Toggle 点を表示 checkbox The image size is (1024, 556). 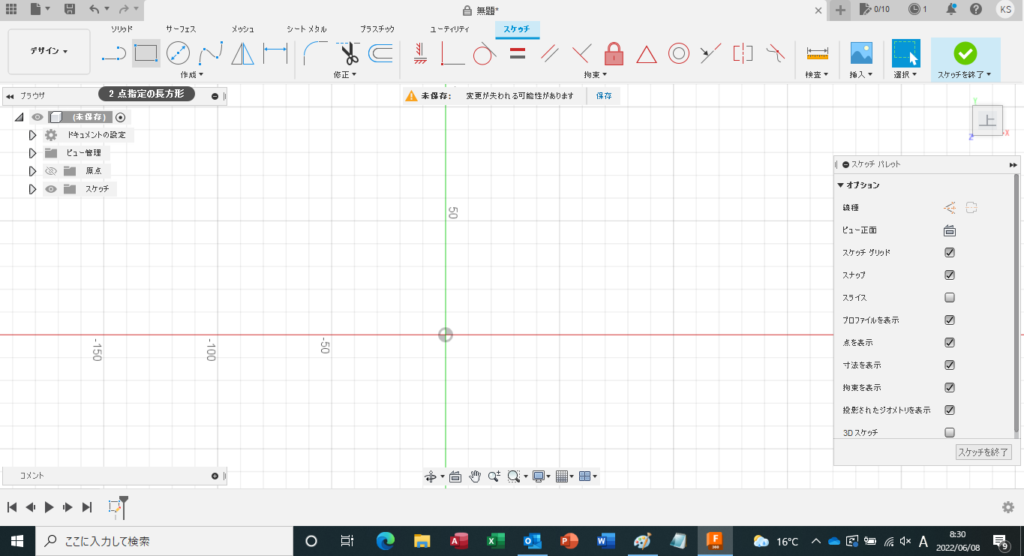[x=950, y=342]
